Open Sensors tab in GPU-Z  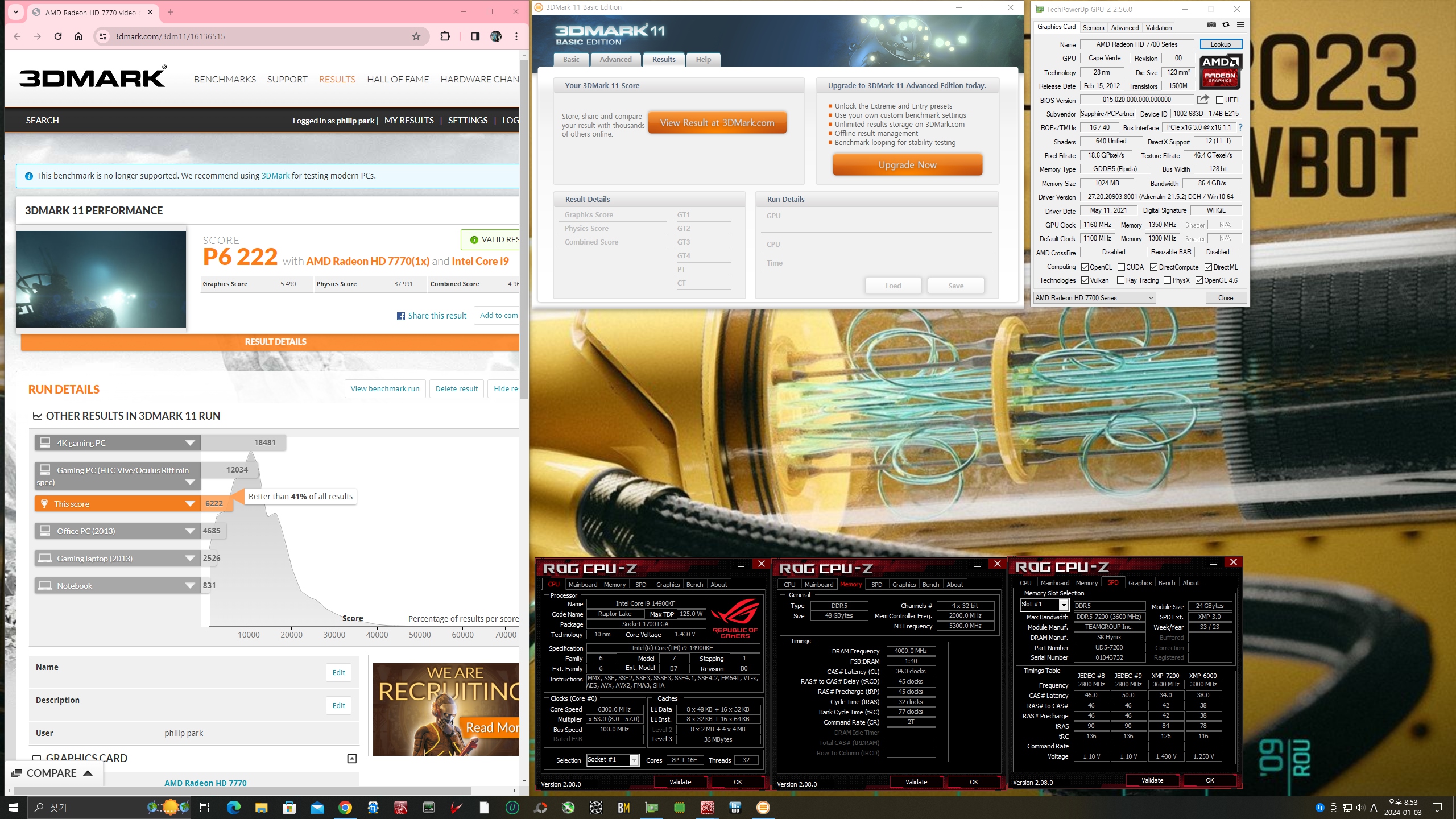tap(1093, 28)
